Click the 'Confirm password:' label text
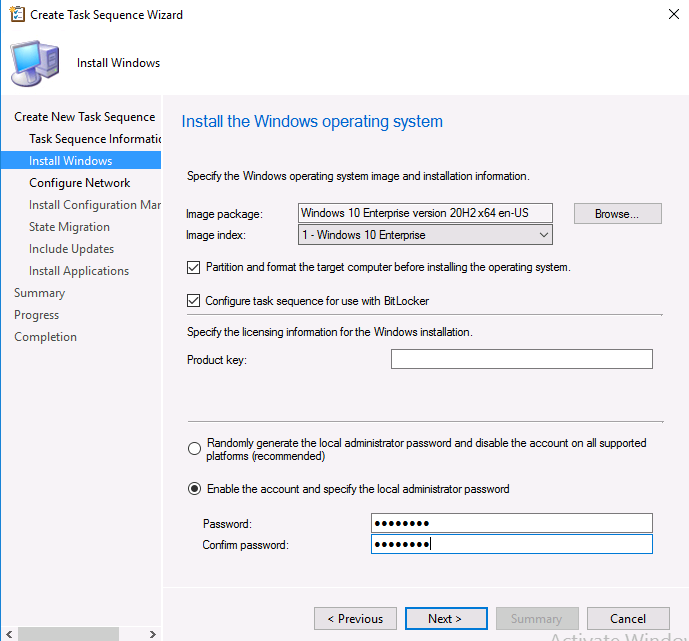Viewport: 689px width, 641px height. (x=245, y=545)
